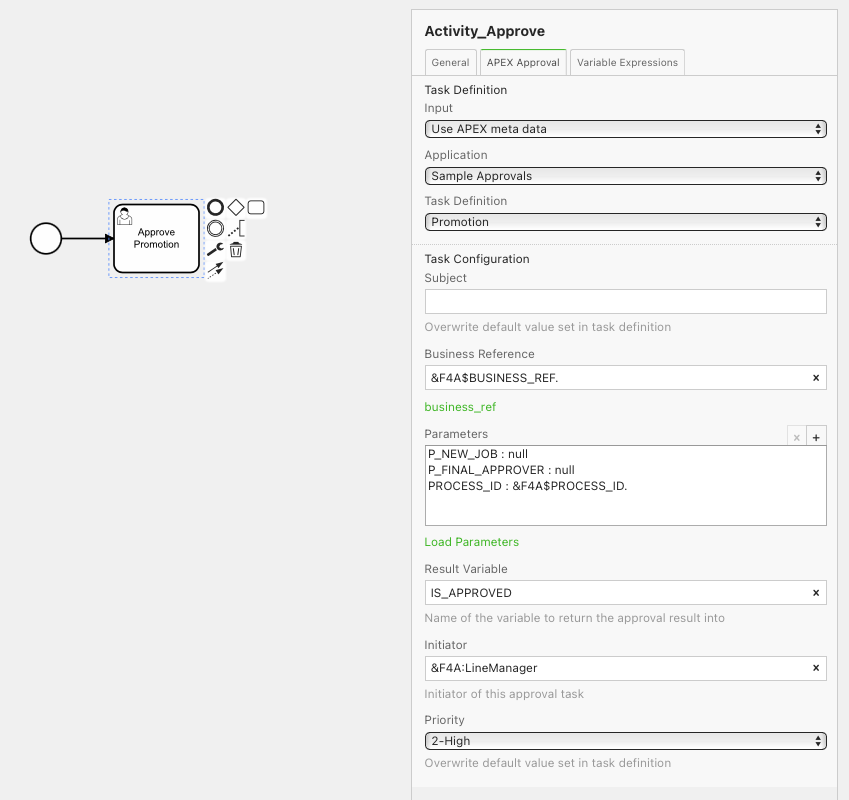
Task: Switch to the General tab
Action: 450,62
